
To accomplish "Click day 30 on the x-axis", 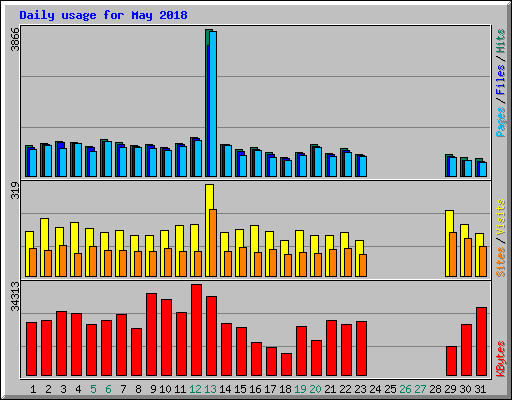I will [465, 389].
